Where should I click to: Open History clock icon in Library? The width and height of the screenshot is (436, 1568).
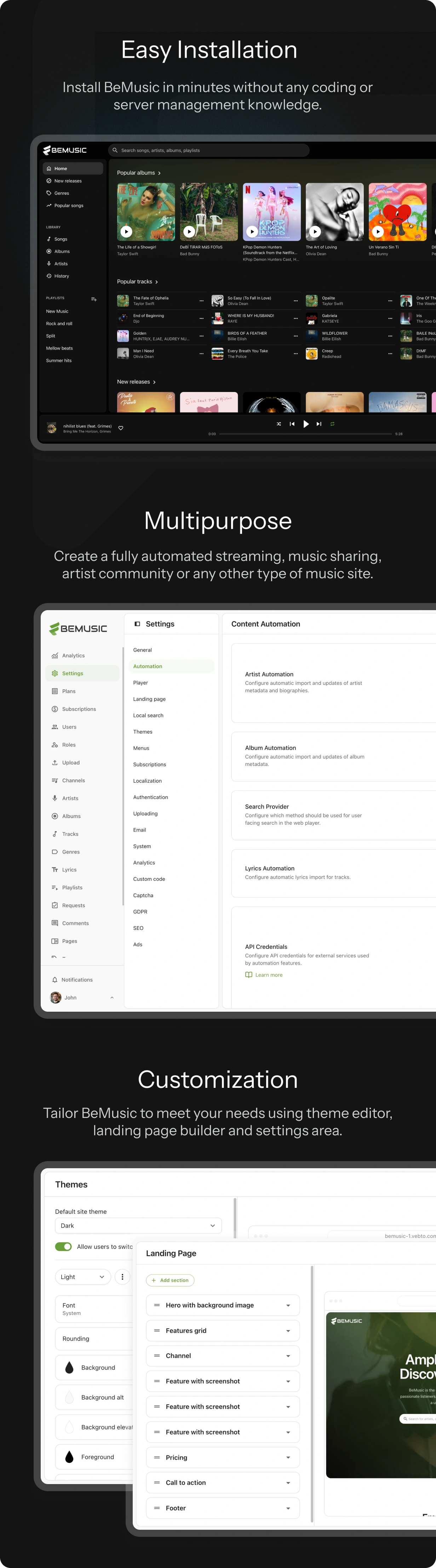pyautogui.click(x=48, y=276)
